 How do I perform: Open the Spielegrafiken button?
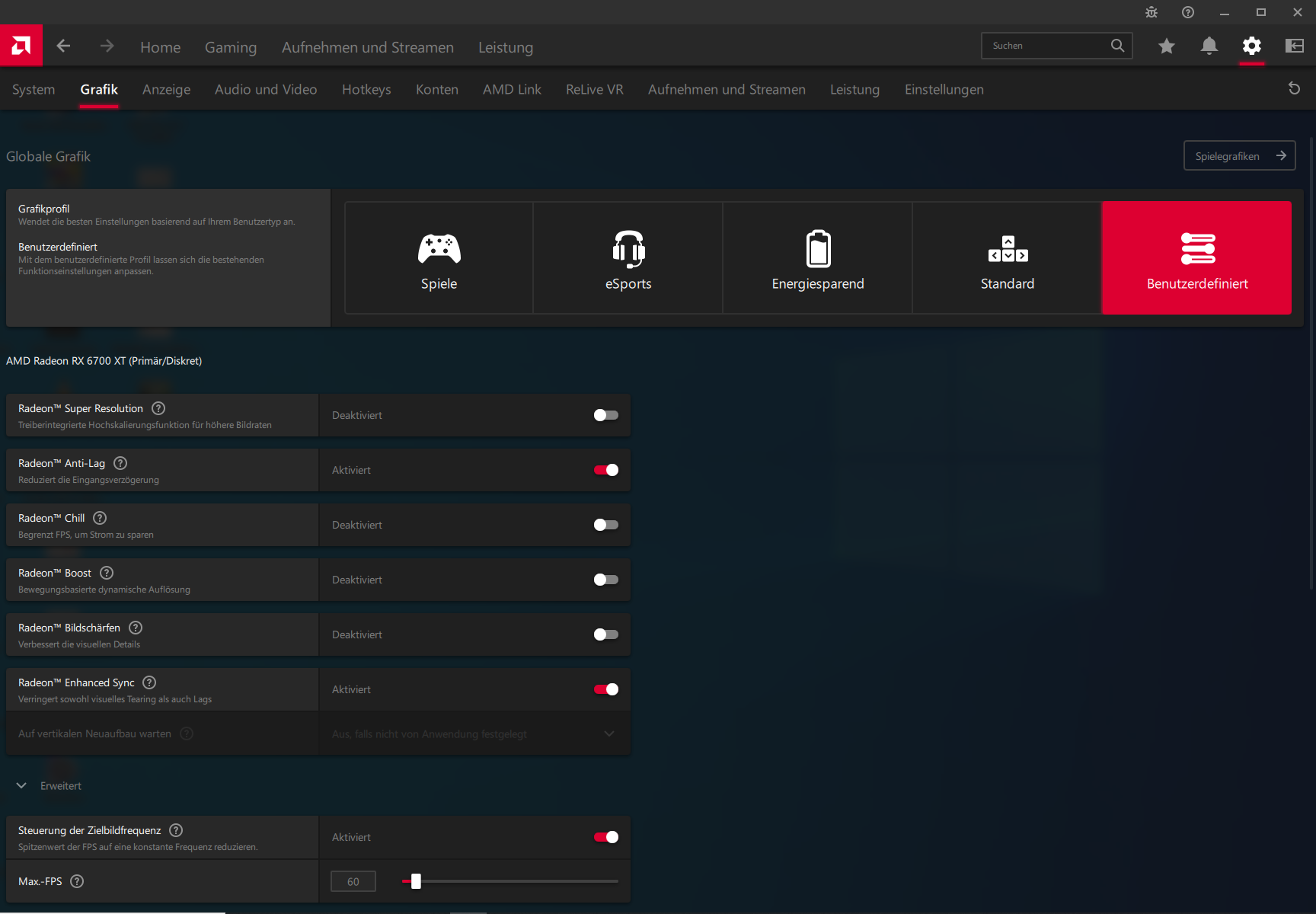pyautogui.click(x=1239, y=155)
